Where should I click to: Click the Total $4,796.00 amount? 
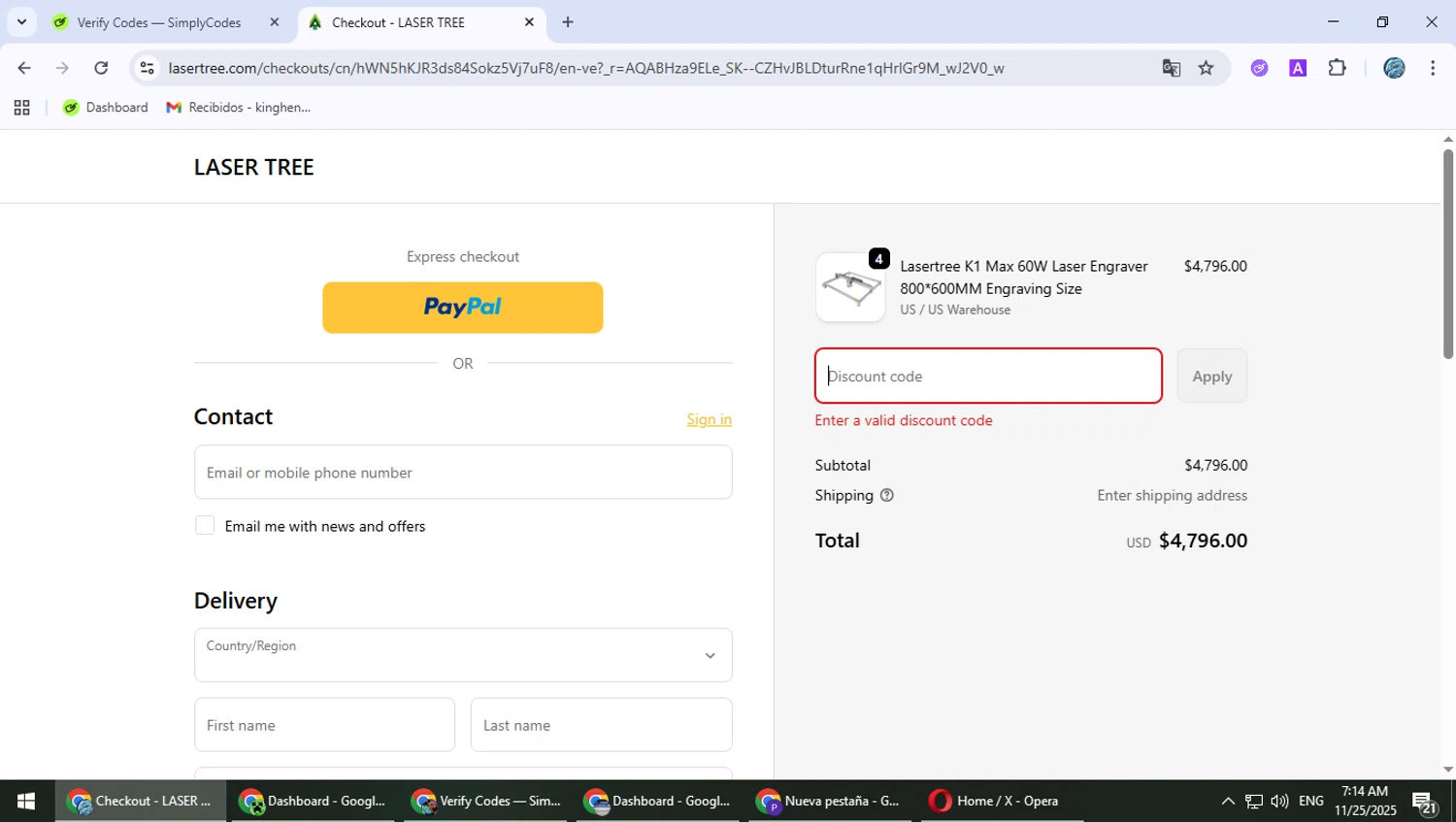(1203, 541)
